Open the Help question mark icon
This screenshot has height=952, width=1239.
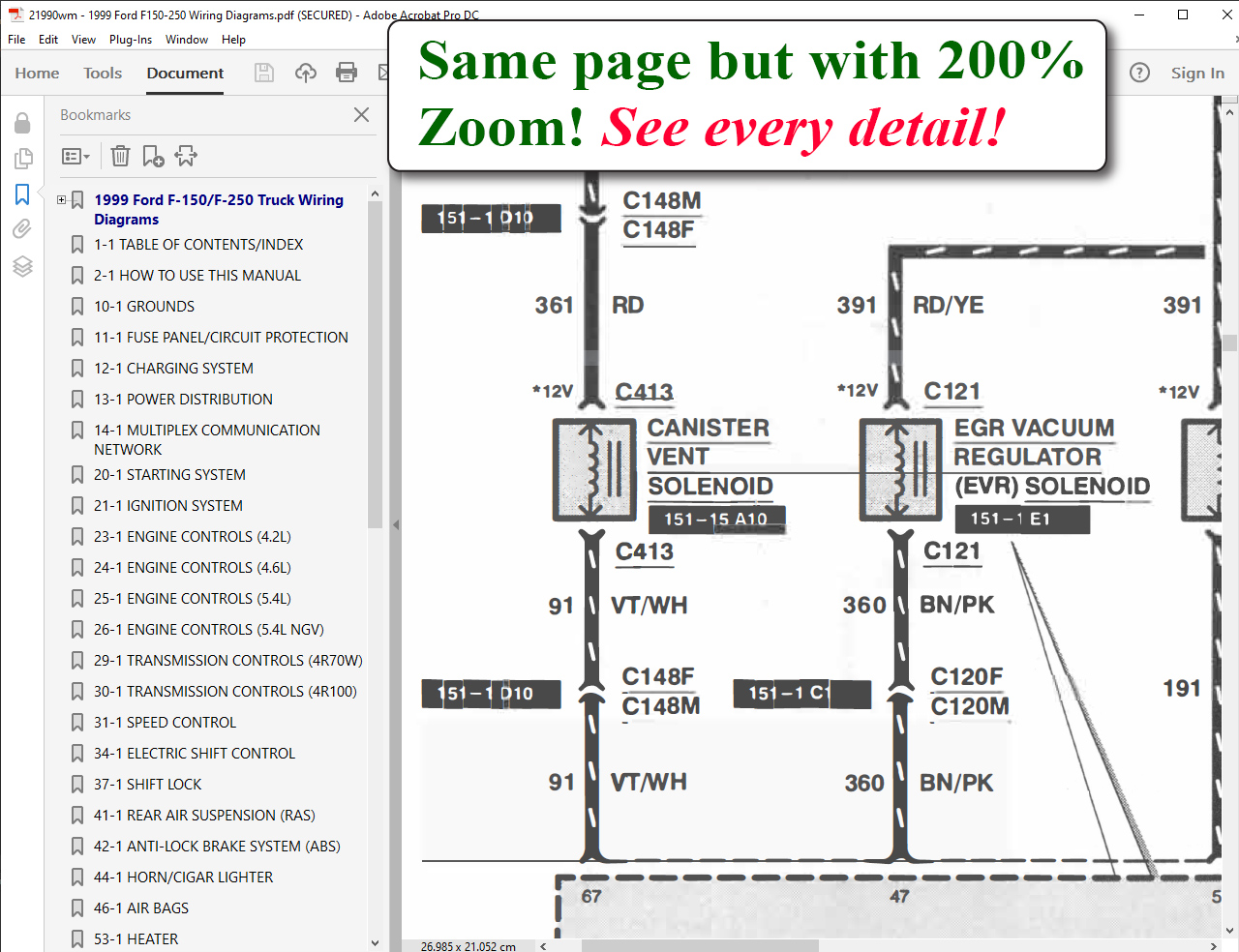[1140, 73]
